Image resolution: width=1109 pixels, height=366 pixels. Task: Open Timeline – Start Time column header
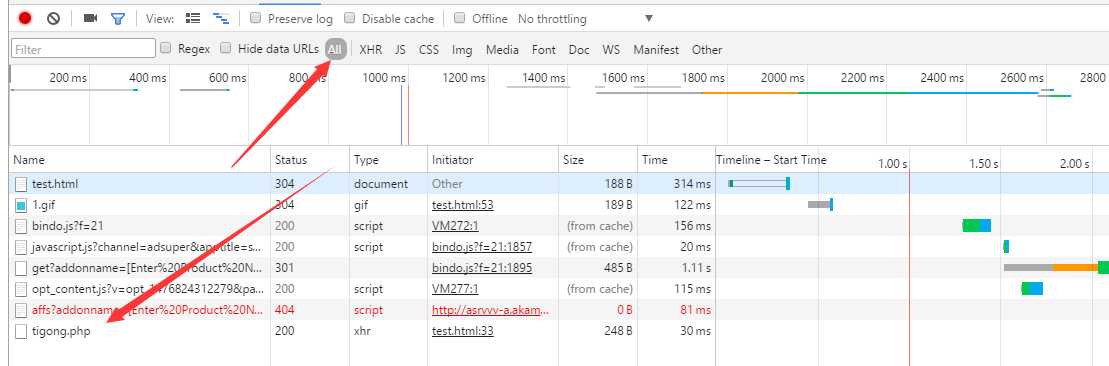coord(771,160)
